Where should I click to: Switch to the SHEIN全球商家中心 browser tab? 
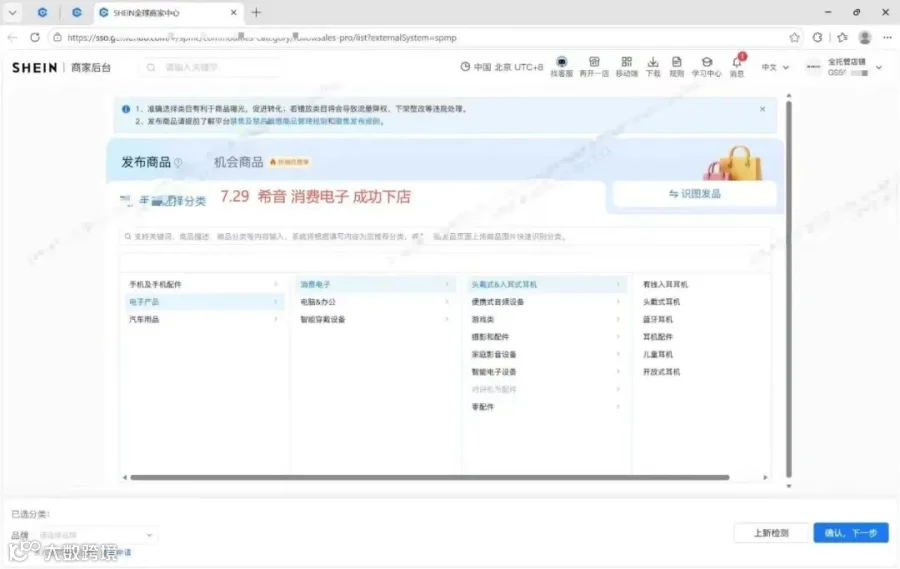[168, 13]
